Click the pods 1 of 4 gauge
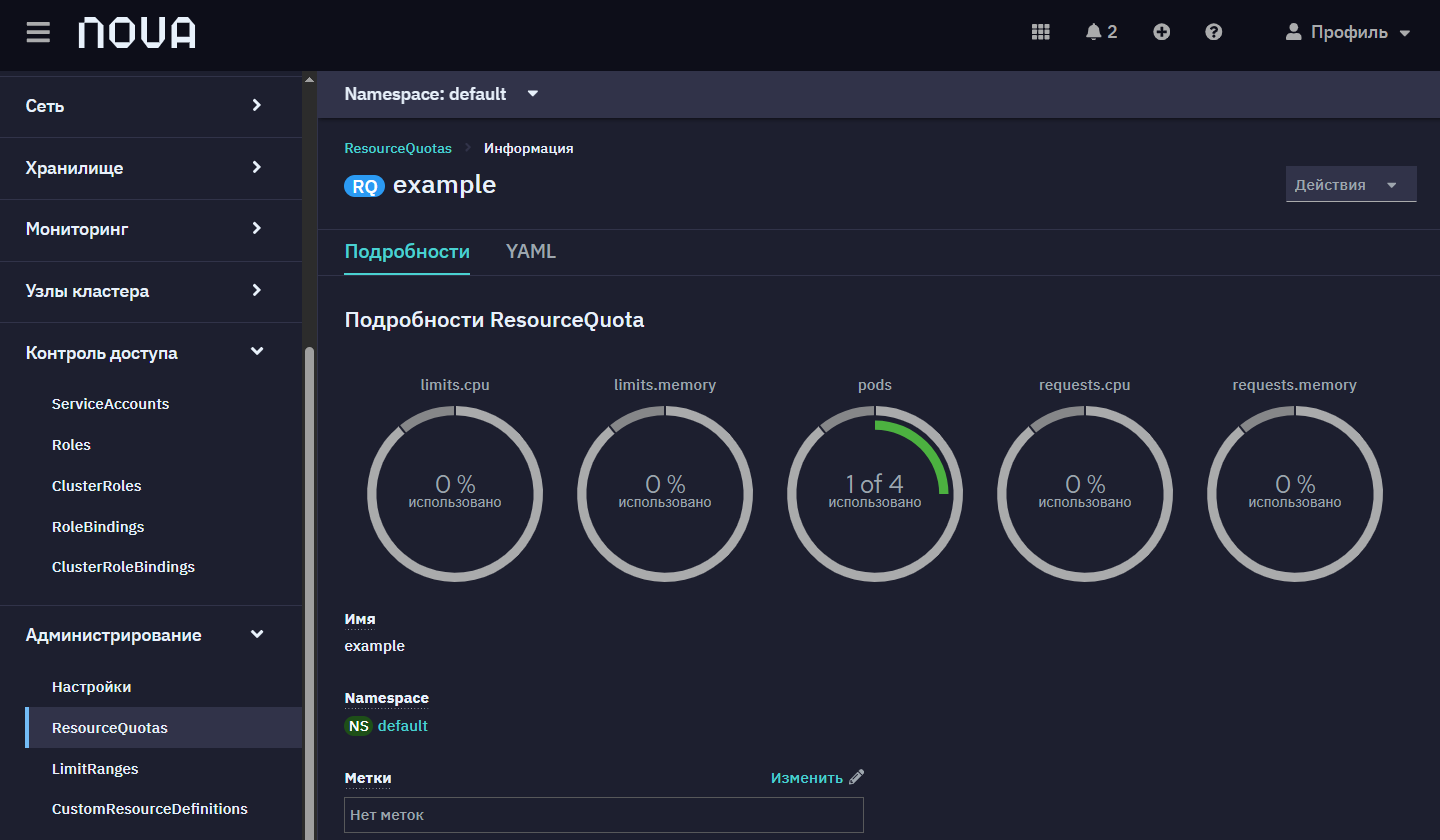The image size is (1440, 840). pyautogui.click(x=875, y=493)
